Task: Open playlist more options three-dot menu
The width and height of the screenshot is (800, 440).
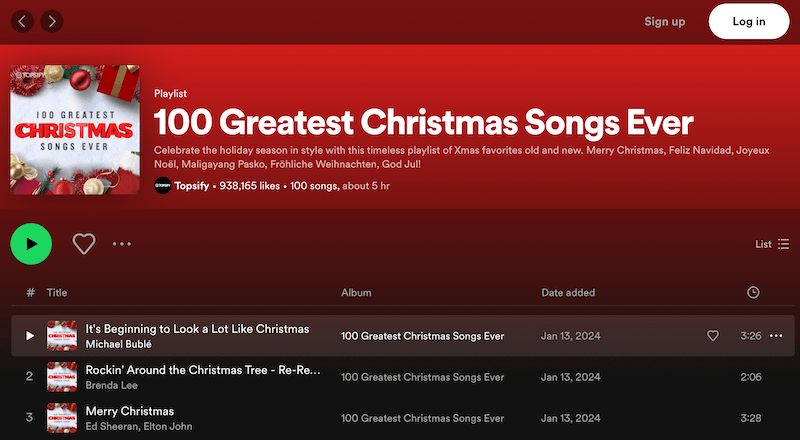Action: [x=122, y=243]
